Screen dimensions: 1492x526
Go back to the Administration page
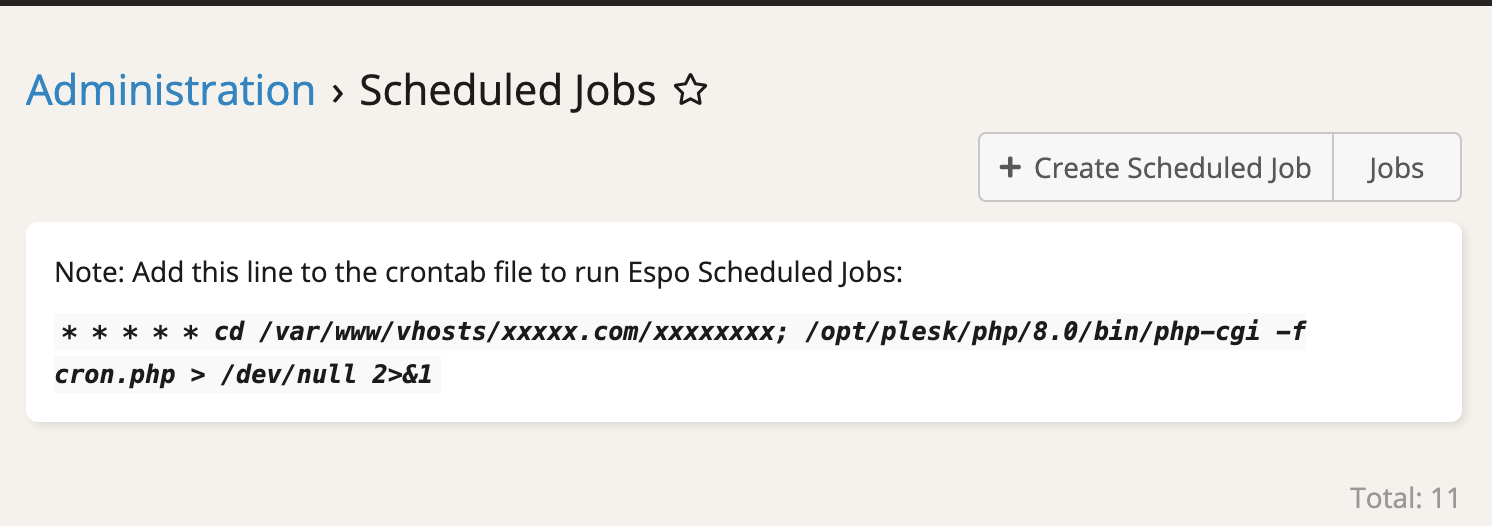pyautogui.click(x=171, y=91)
